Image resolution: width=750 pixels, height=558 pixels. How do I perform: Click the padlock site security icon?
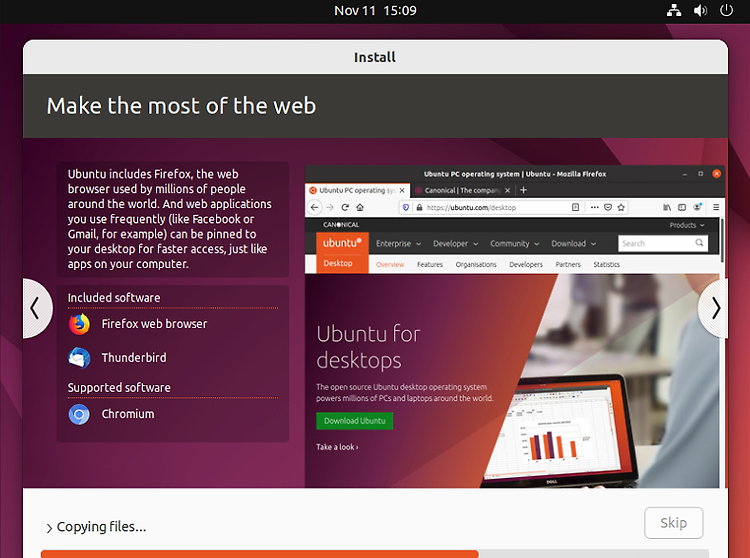[419, 208]
